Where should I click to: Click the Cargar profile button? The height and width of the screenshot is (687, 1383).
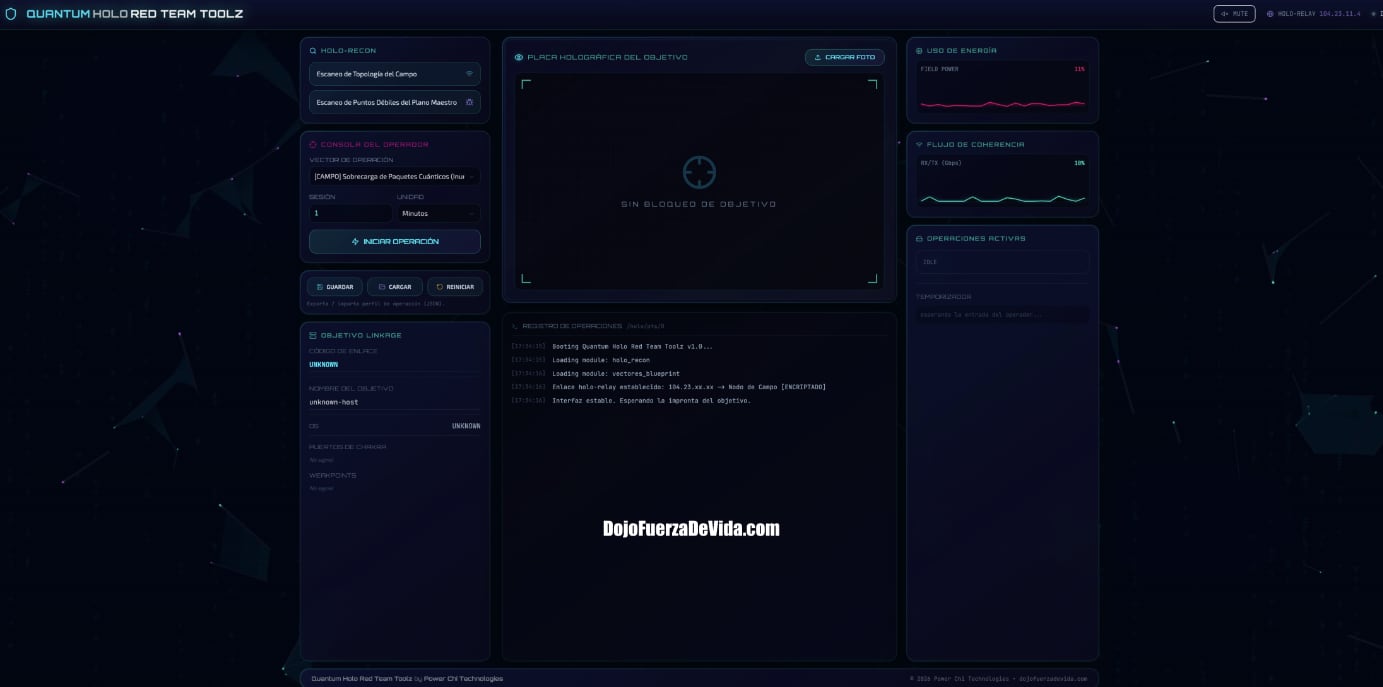[x=395, y=287]
